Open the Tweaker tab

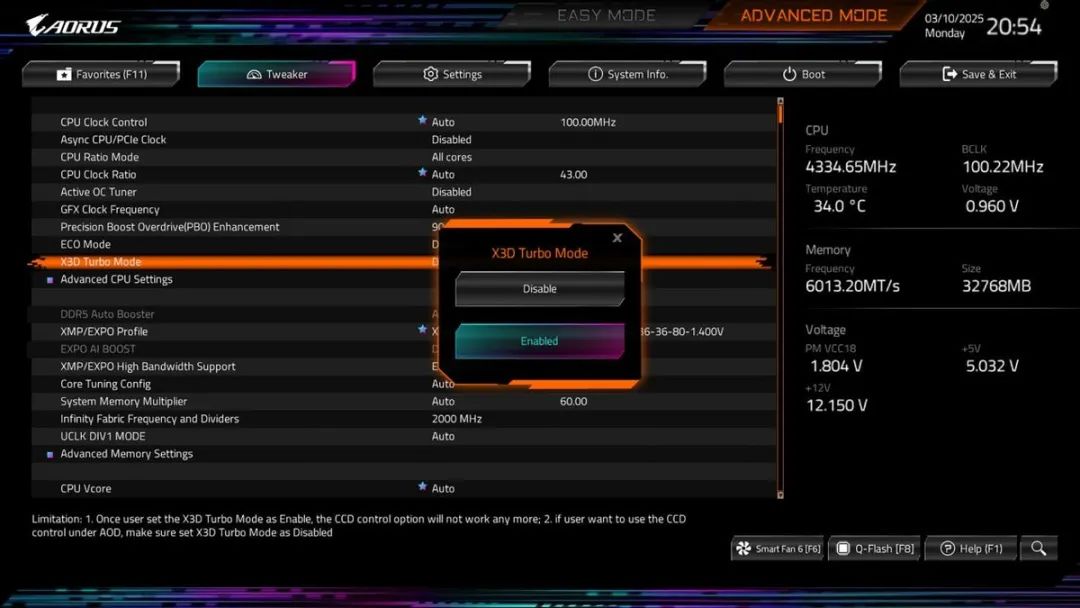pos(276,74)
